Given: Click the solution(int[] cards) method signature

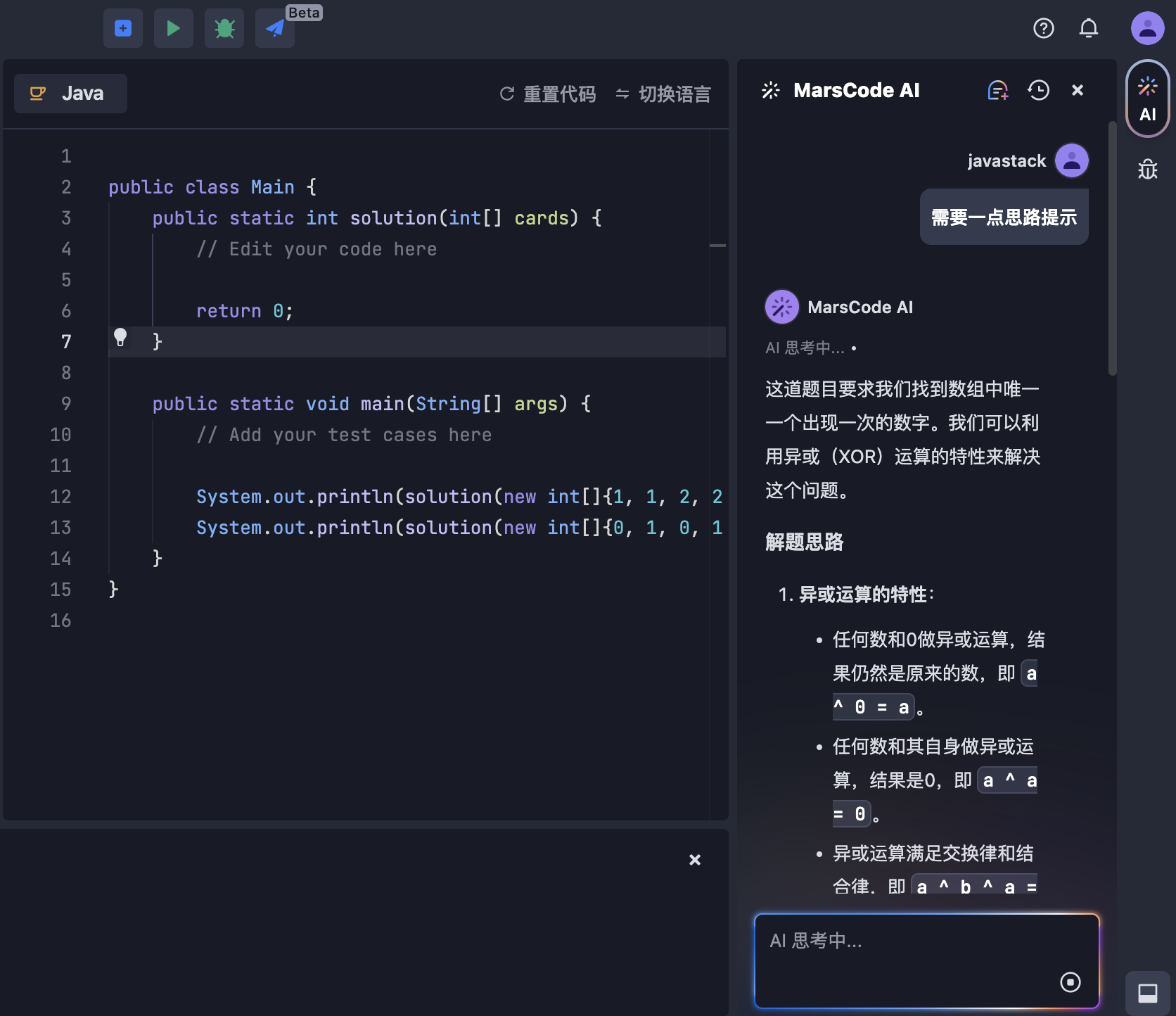Looking at the screenshot, I should pos(377,218).
